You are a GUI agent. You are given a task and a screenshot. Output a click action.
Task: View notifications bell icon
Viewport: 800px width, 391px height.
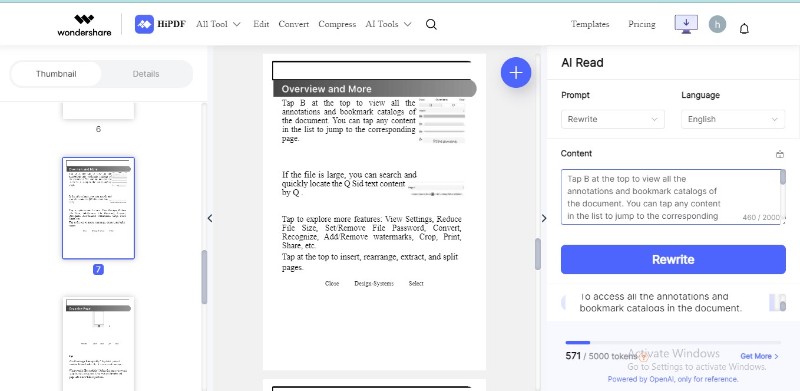[x=744, y=29]
